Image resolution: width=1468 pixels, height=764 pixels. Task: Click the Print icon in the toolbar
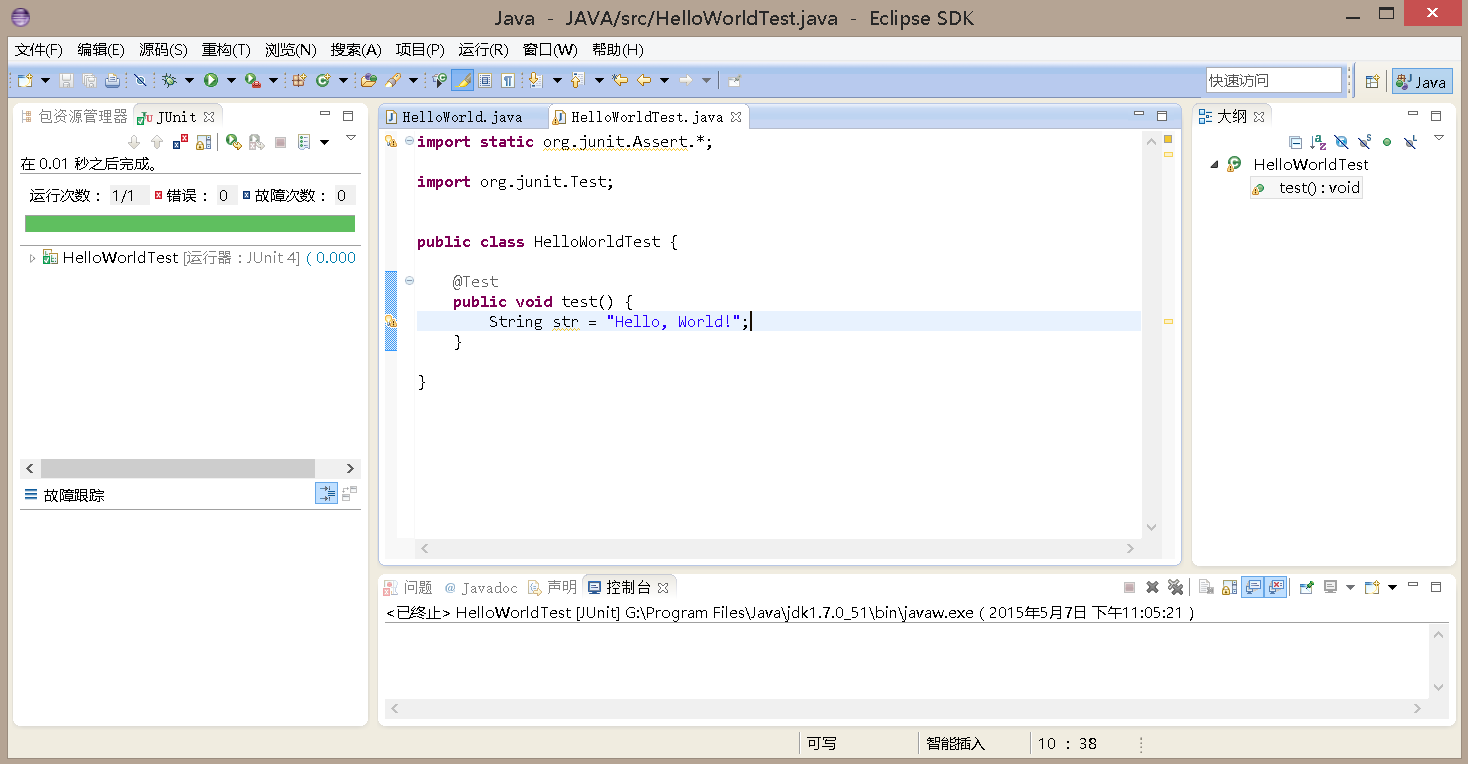(113, 80)
